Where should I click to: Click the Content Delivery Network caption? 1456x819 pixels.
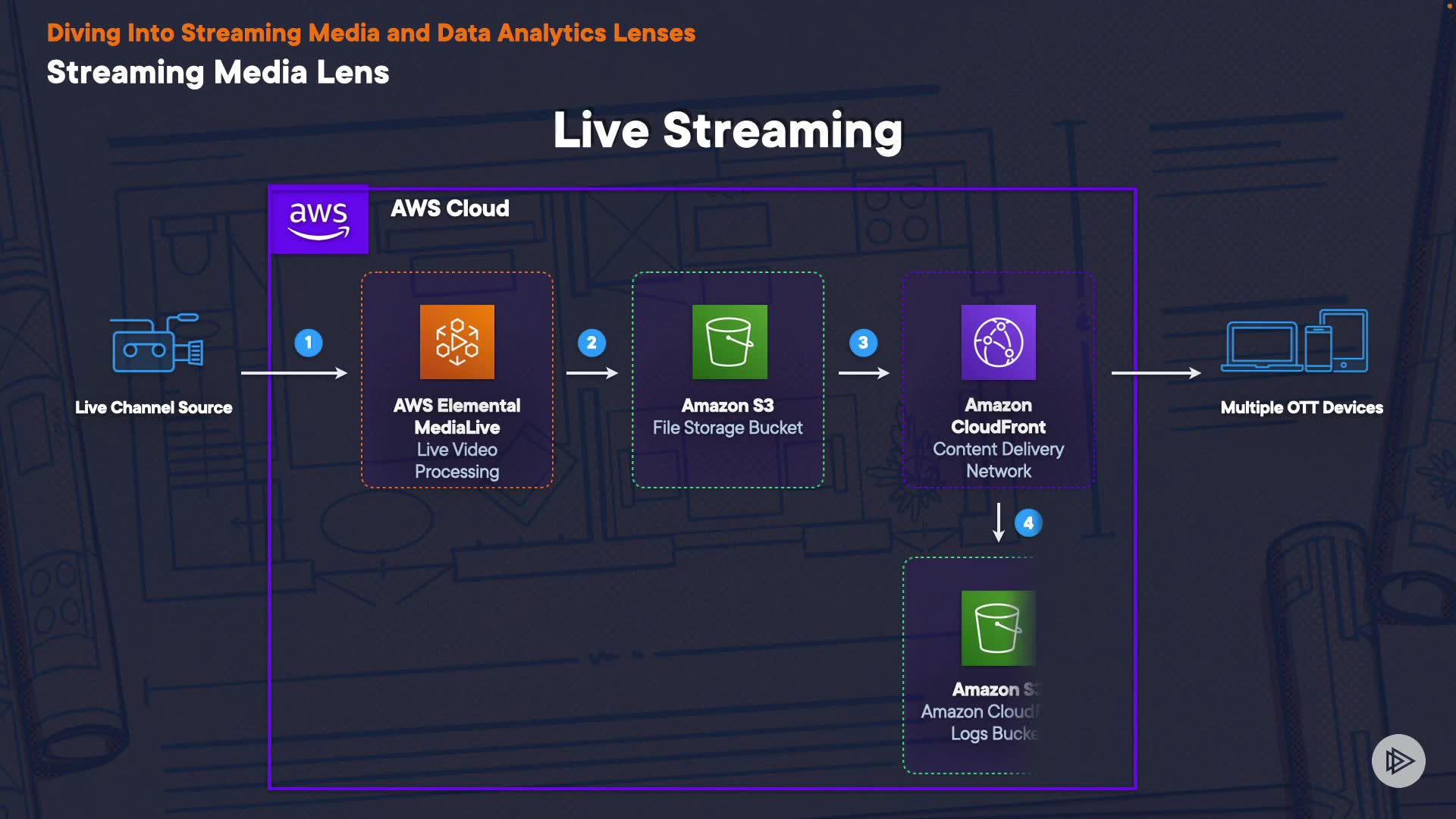click(998, 460)
